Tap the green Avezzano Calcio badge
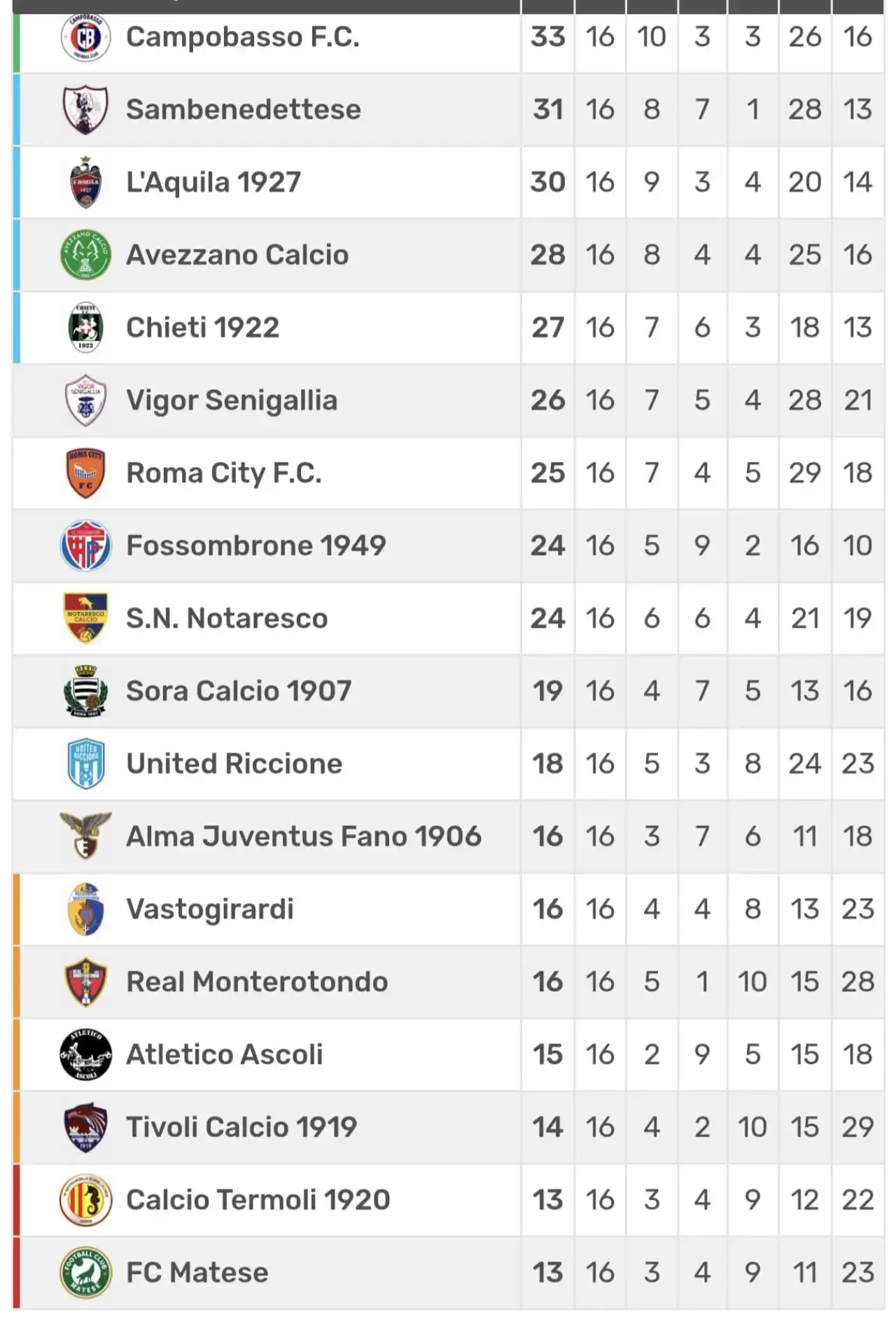Image resolution: width=896 pixels, height=1335 pixels. (x=85, y=255)
